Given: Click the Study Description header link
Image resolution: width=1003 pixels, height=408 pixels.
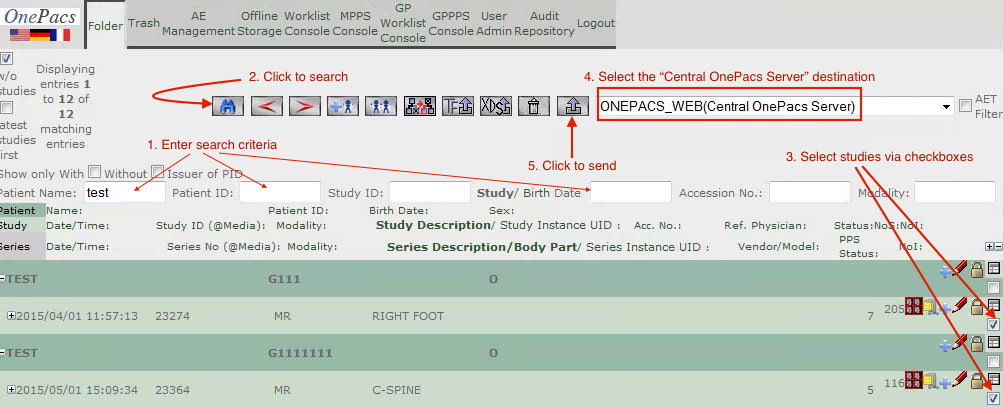Looking at the screenshot, I should click(x=433, y=225).
